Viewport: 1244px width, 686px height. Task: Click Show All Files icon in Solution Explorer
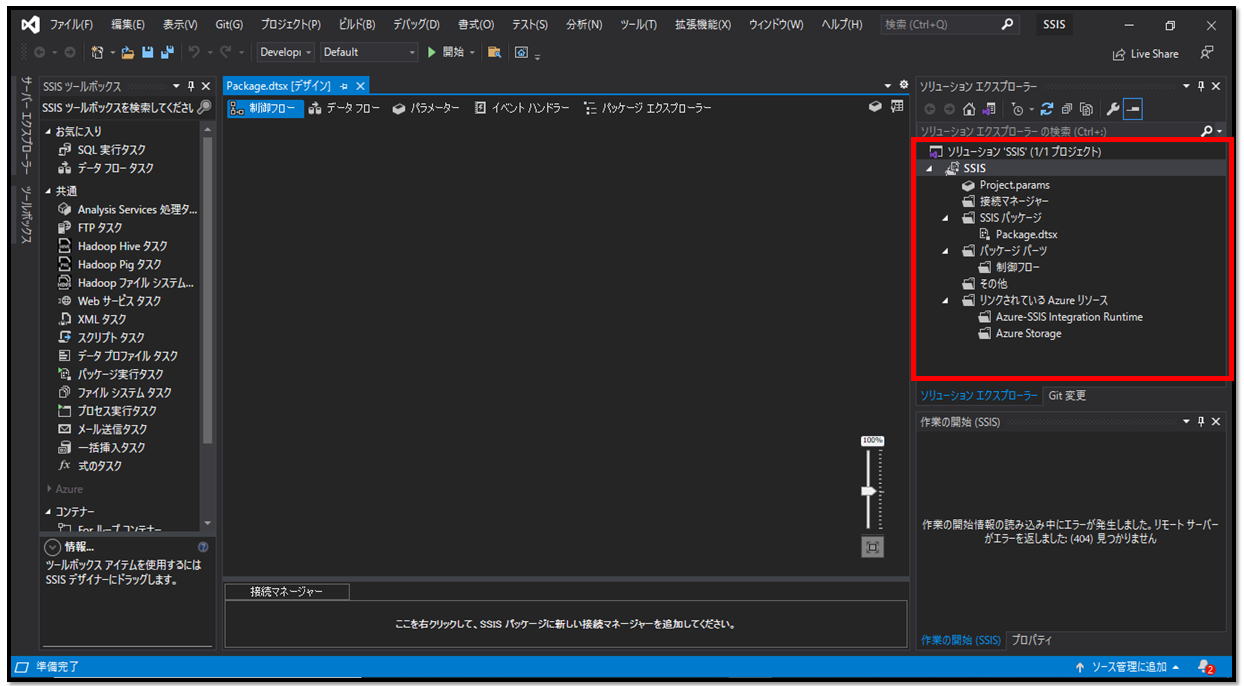click(1086, 109)
